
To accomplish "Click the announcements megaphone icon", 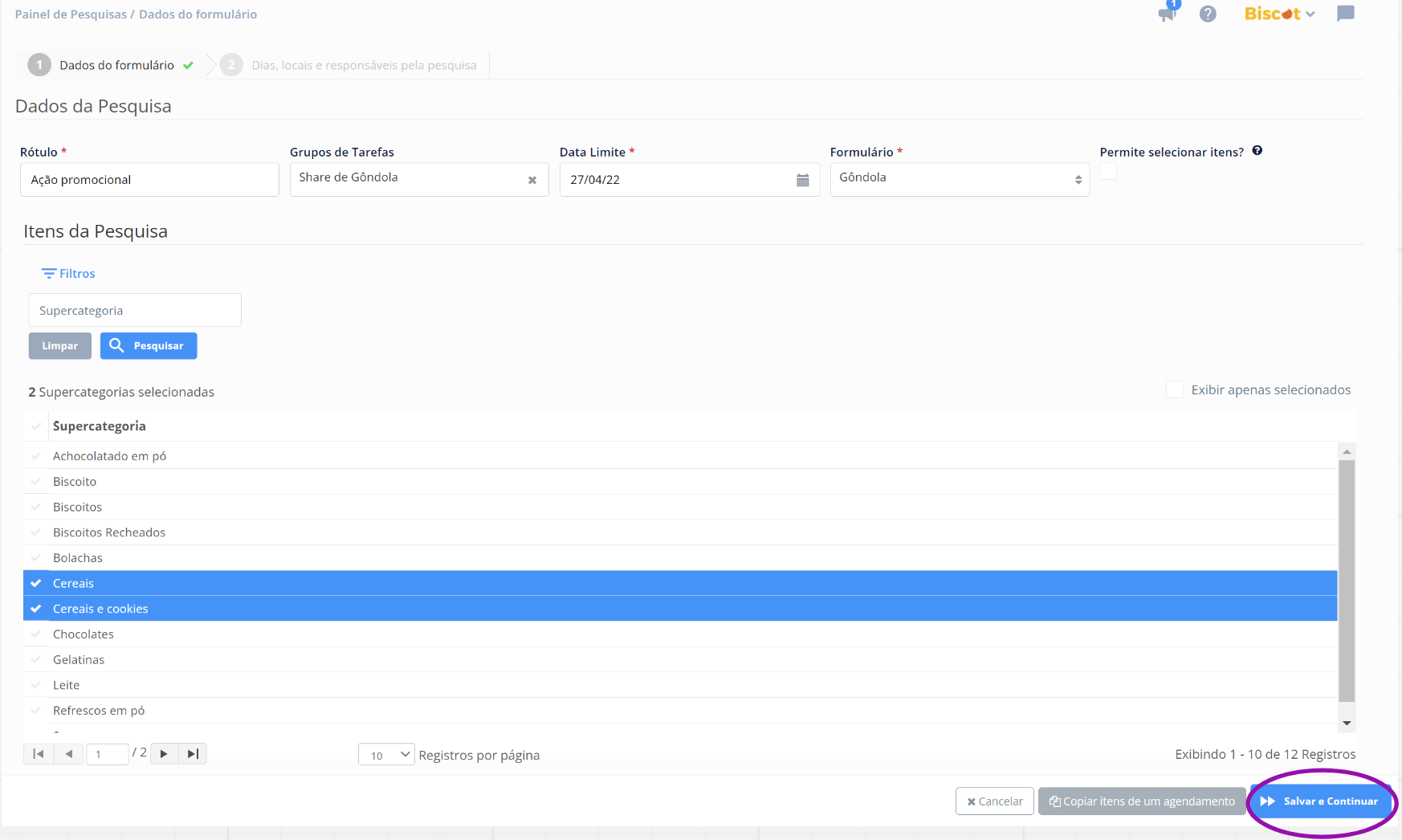I will [x=1167, y=14].
